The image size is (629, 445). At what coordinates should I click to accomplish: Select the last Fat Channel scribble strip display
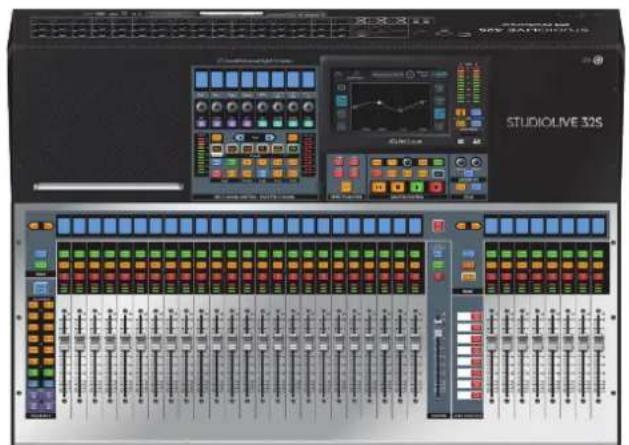pyautogui.click(x=308, y=79)
